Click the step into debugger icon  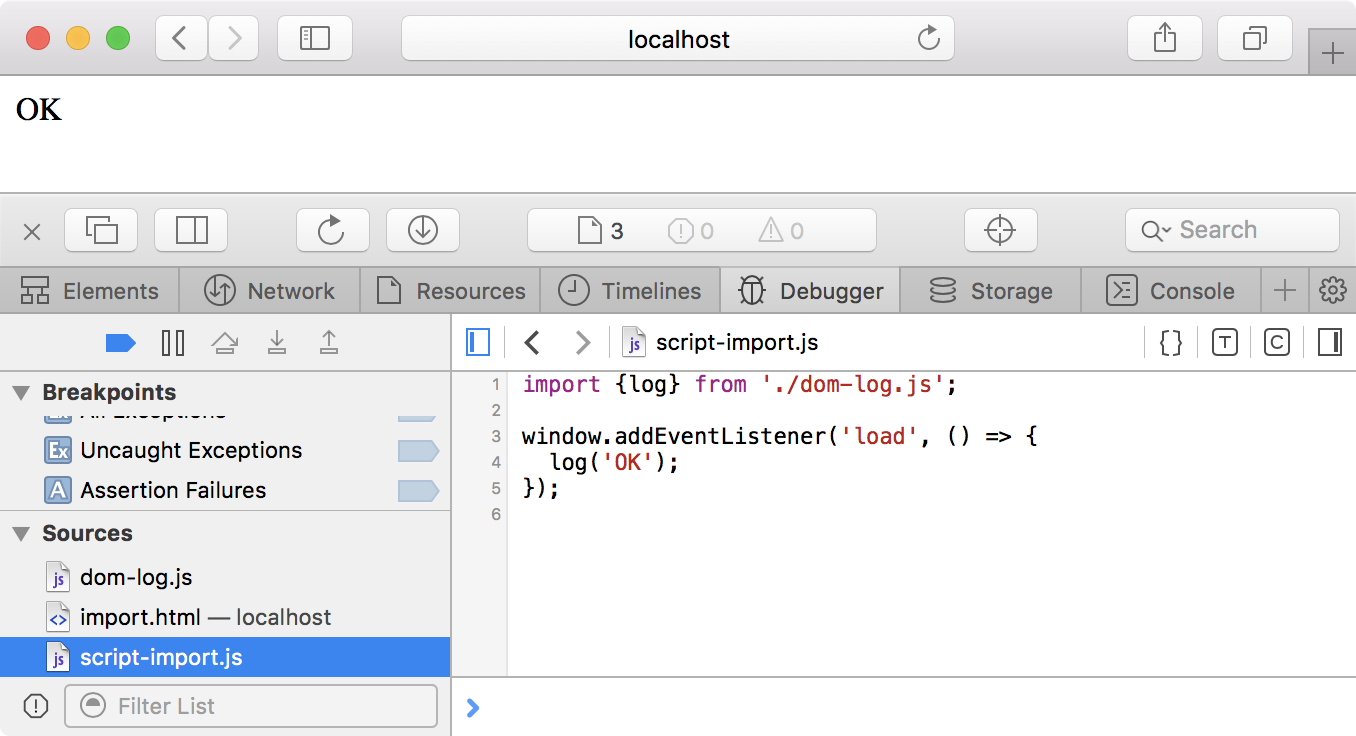[x=277, y=344]
